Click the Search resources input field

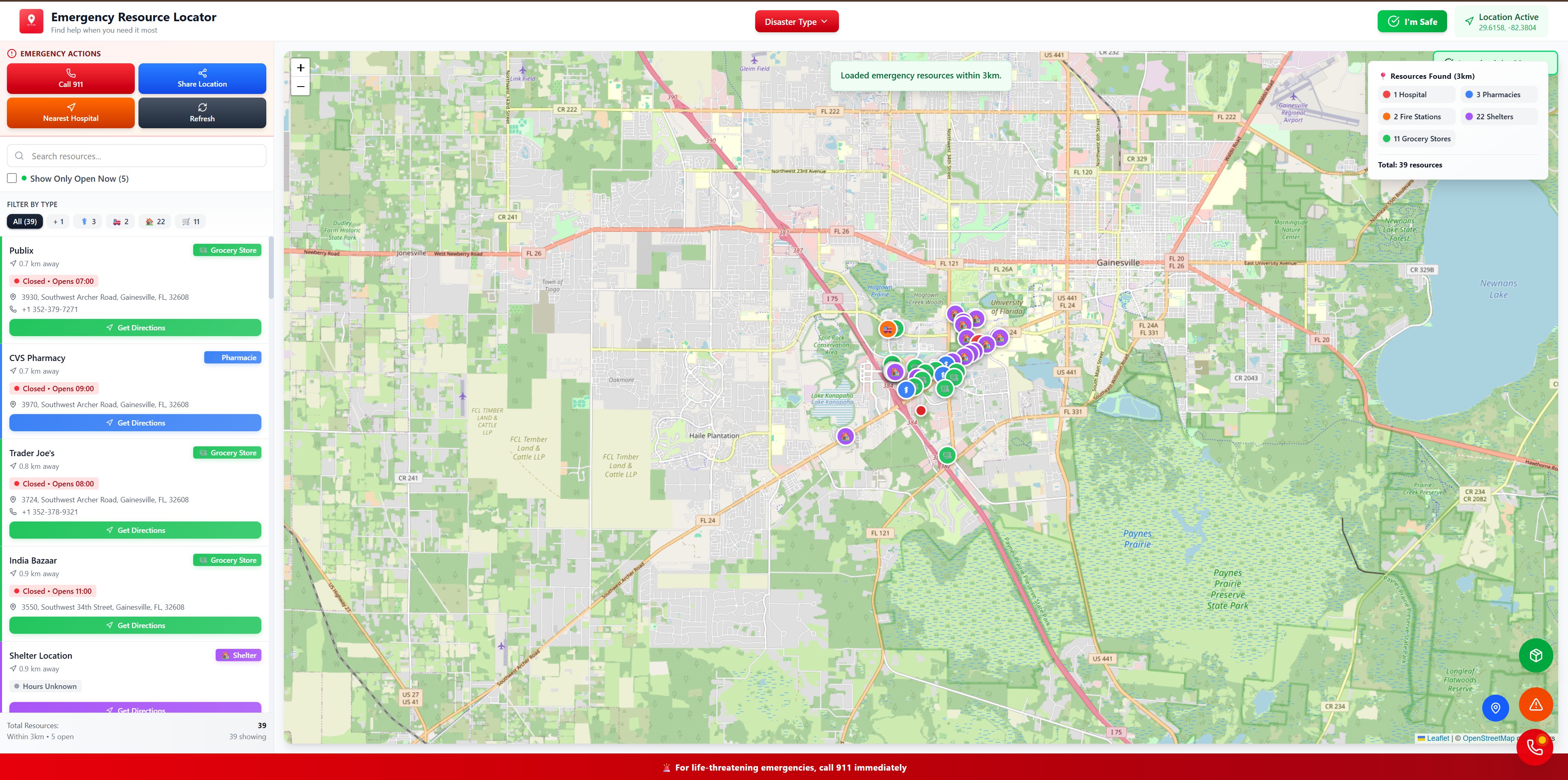[x=136, y=156]
